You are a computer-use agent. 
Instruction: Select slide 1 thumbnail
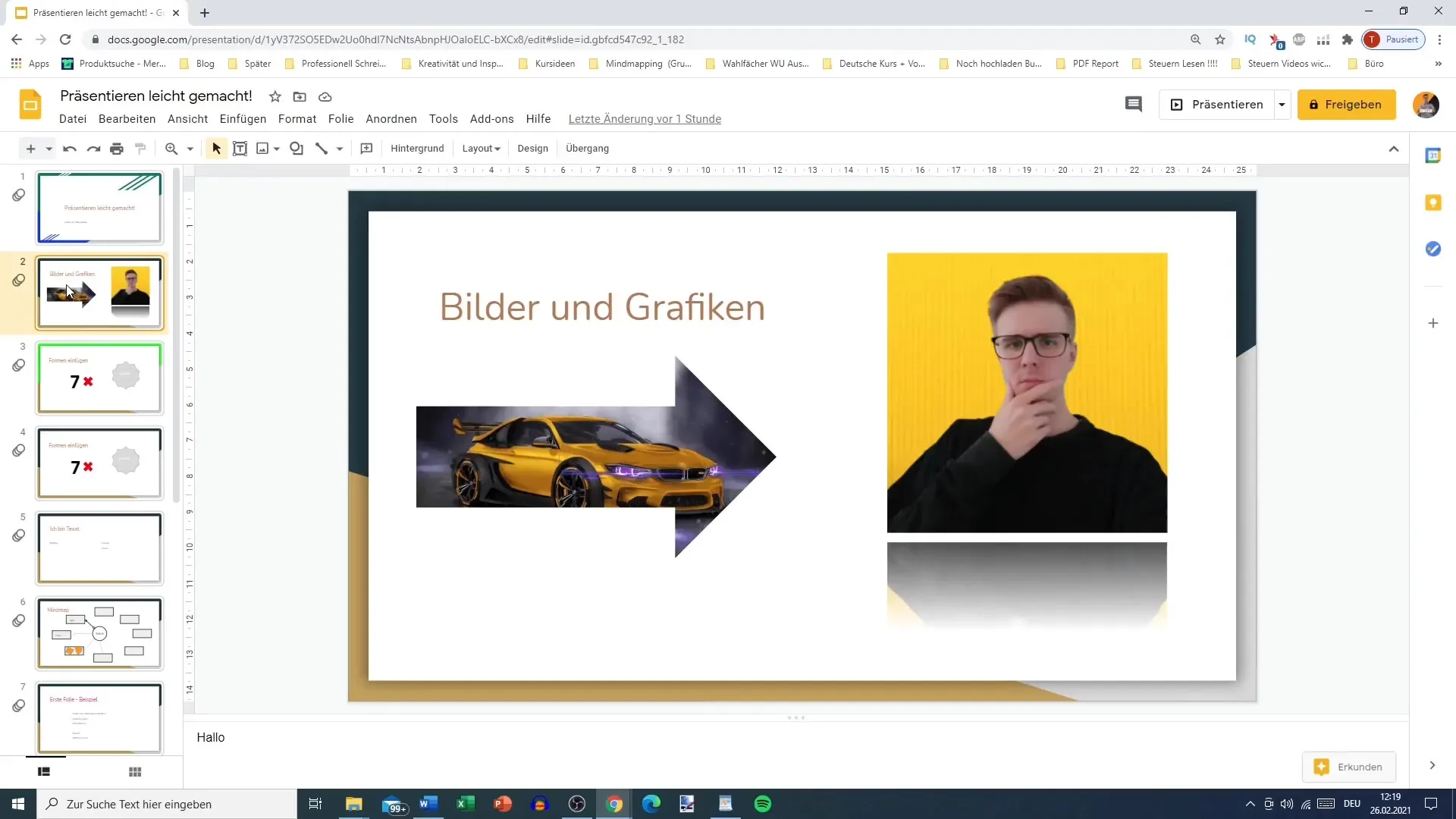tap(99, 208)
